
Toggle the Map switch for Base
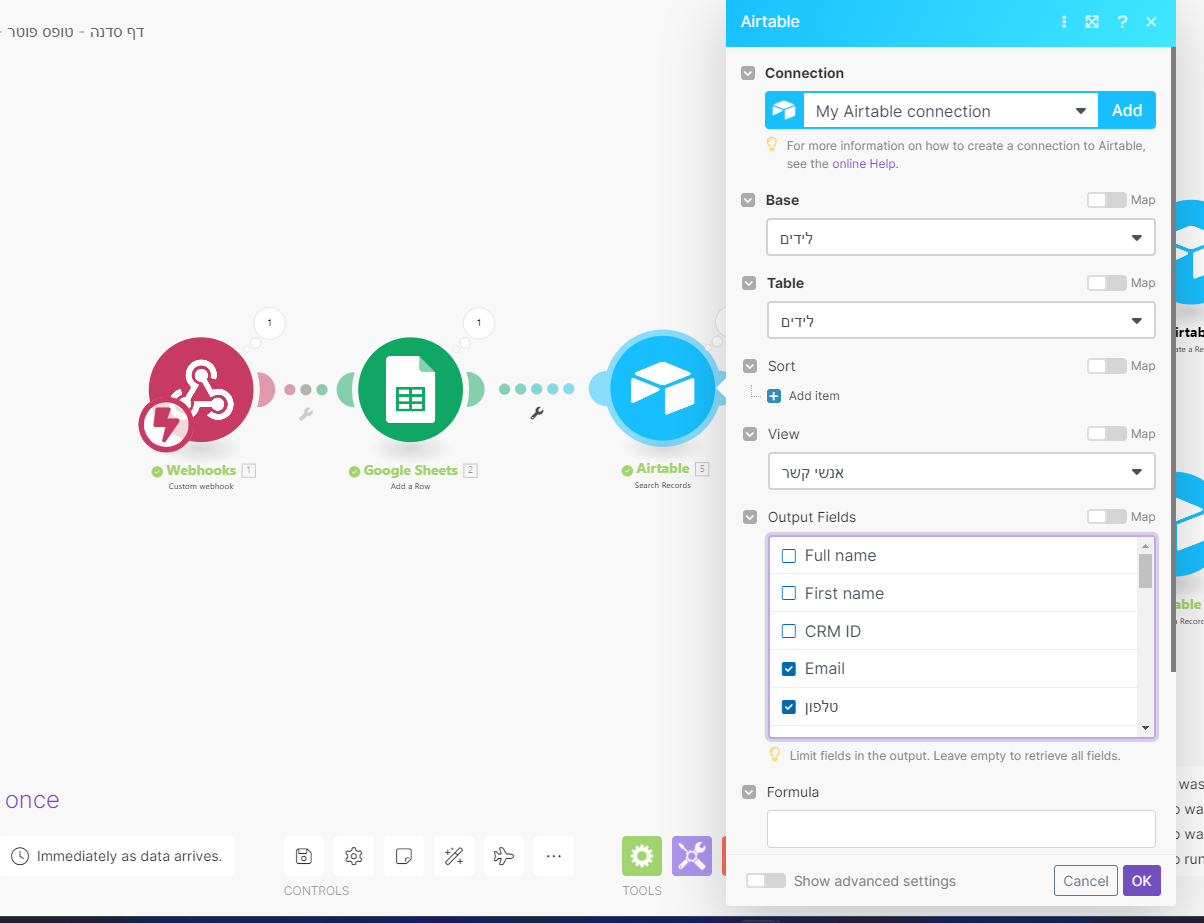point(1106,200)
